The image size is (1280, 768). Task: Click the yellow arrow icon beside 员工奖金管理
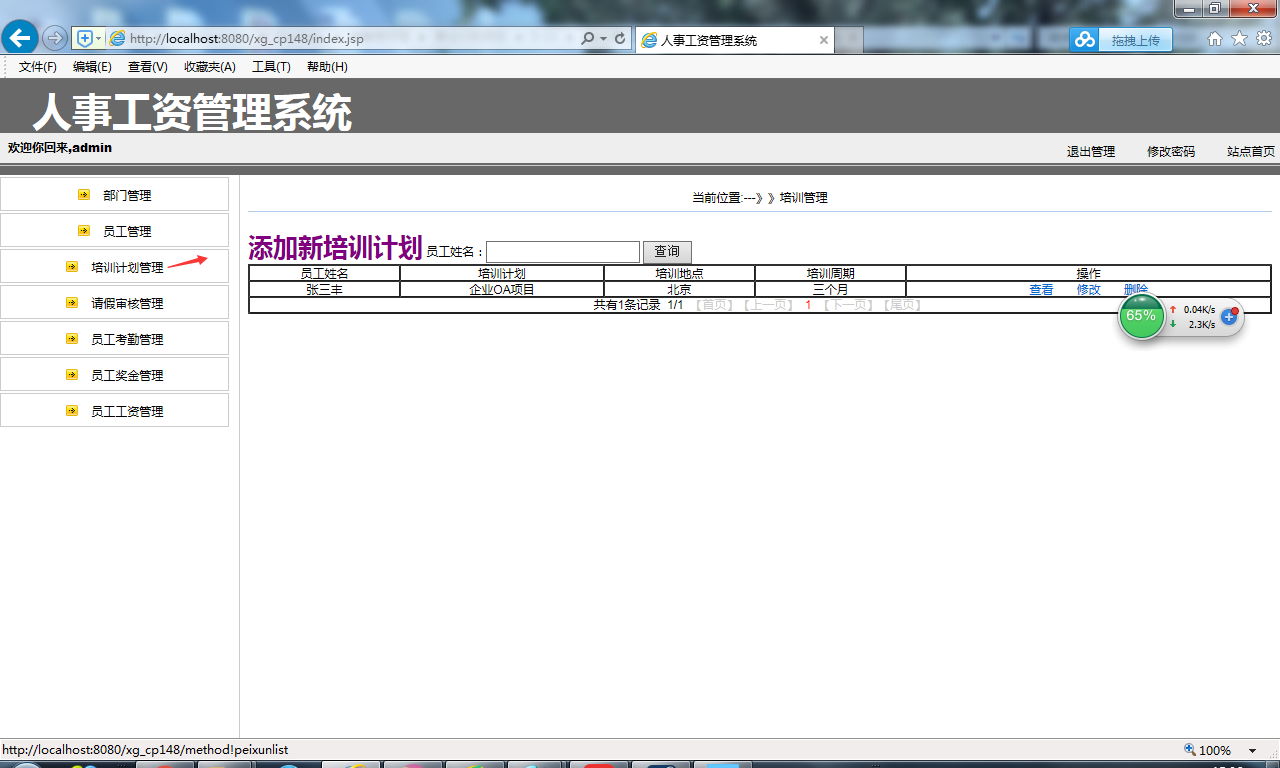tap(72, 375)
